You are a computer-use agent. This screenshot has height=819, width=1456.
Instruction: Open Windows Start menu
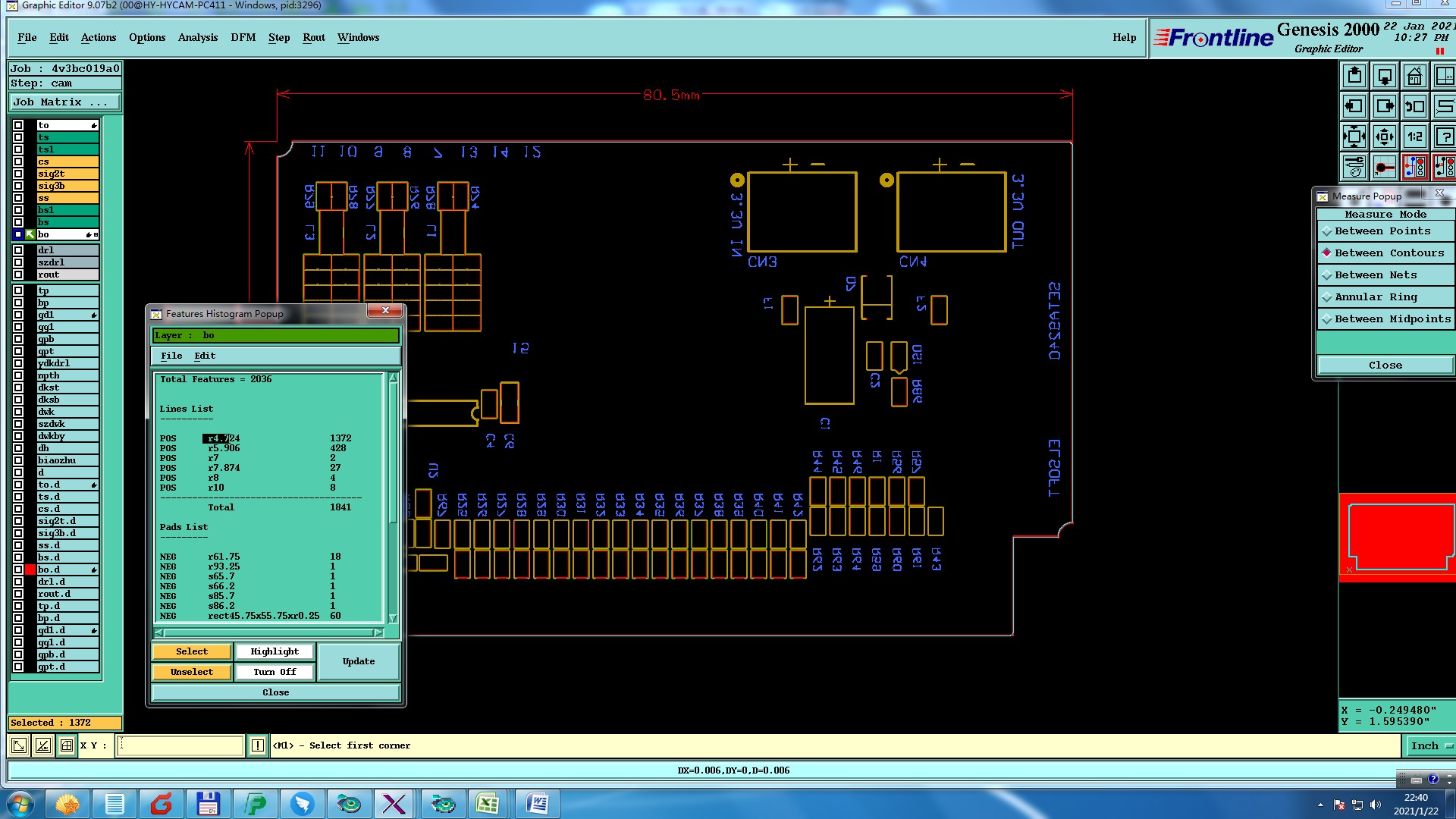pyautogui.click(x=20, y=804)
